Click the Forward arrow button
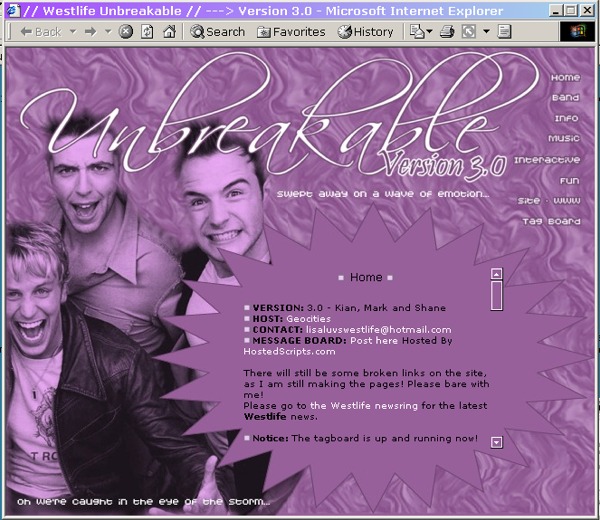The image size is (600, 520). (90, 32)
